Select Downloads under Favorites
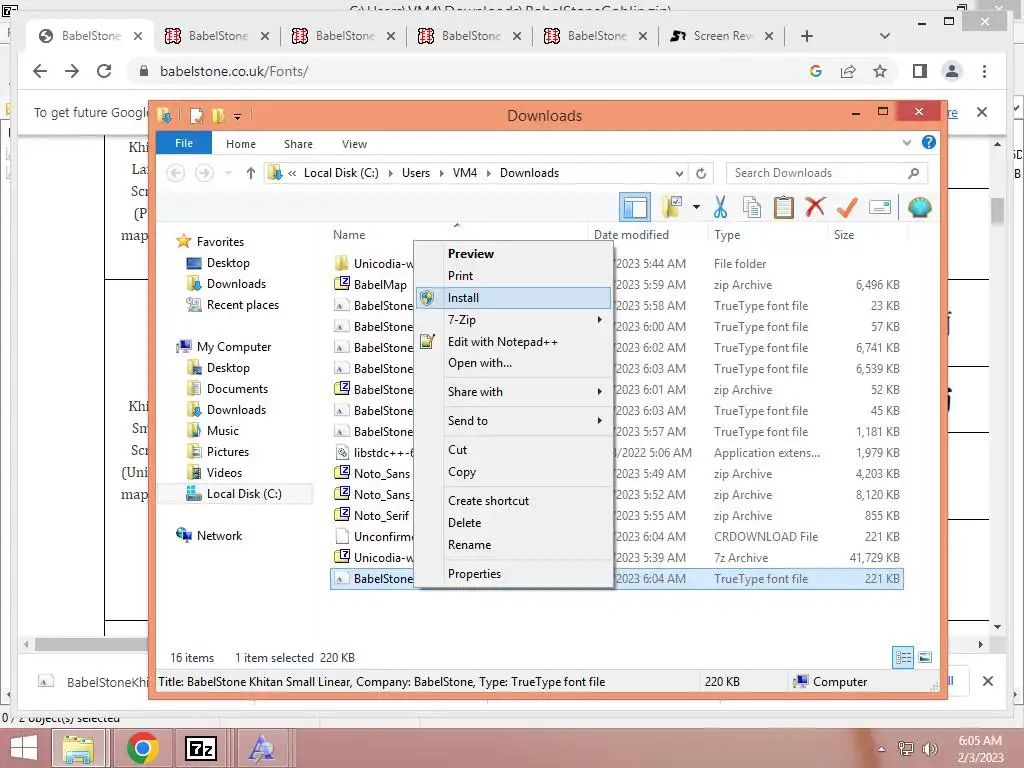This screenshot has width=1024, height=768. pos(236,284)
